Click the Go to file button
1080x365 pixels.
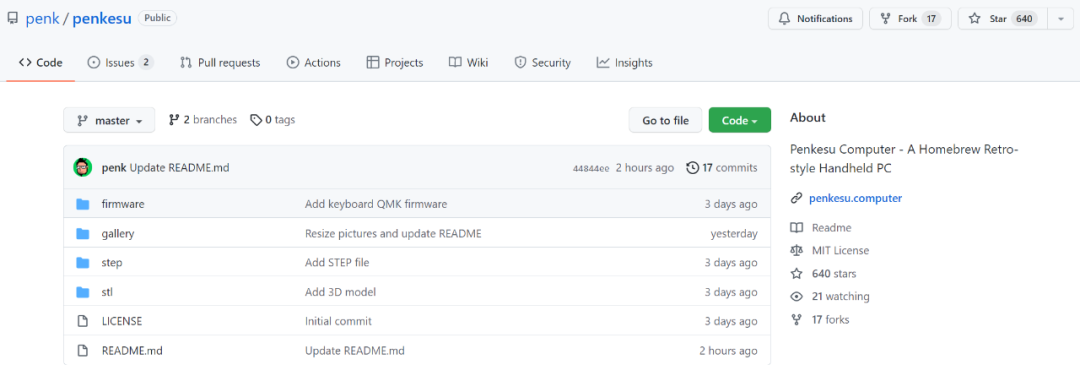point(665,121)
